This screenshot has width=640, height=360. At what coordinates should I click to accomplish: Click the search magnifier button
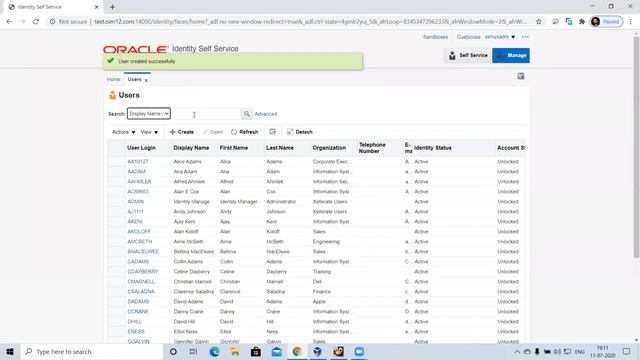click(x=247, y=114)
